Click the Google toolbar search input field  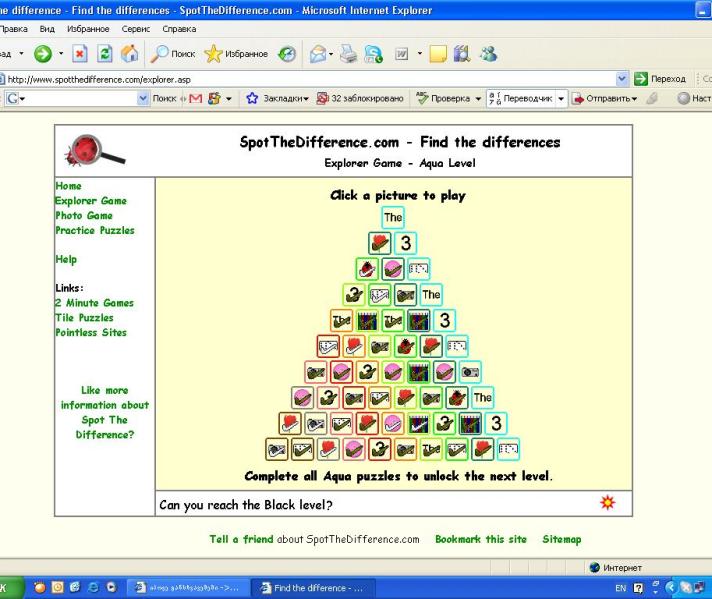click(76, 98)
